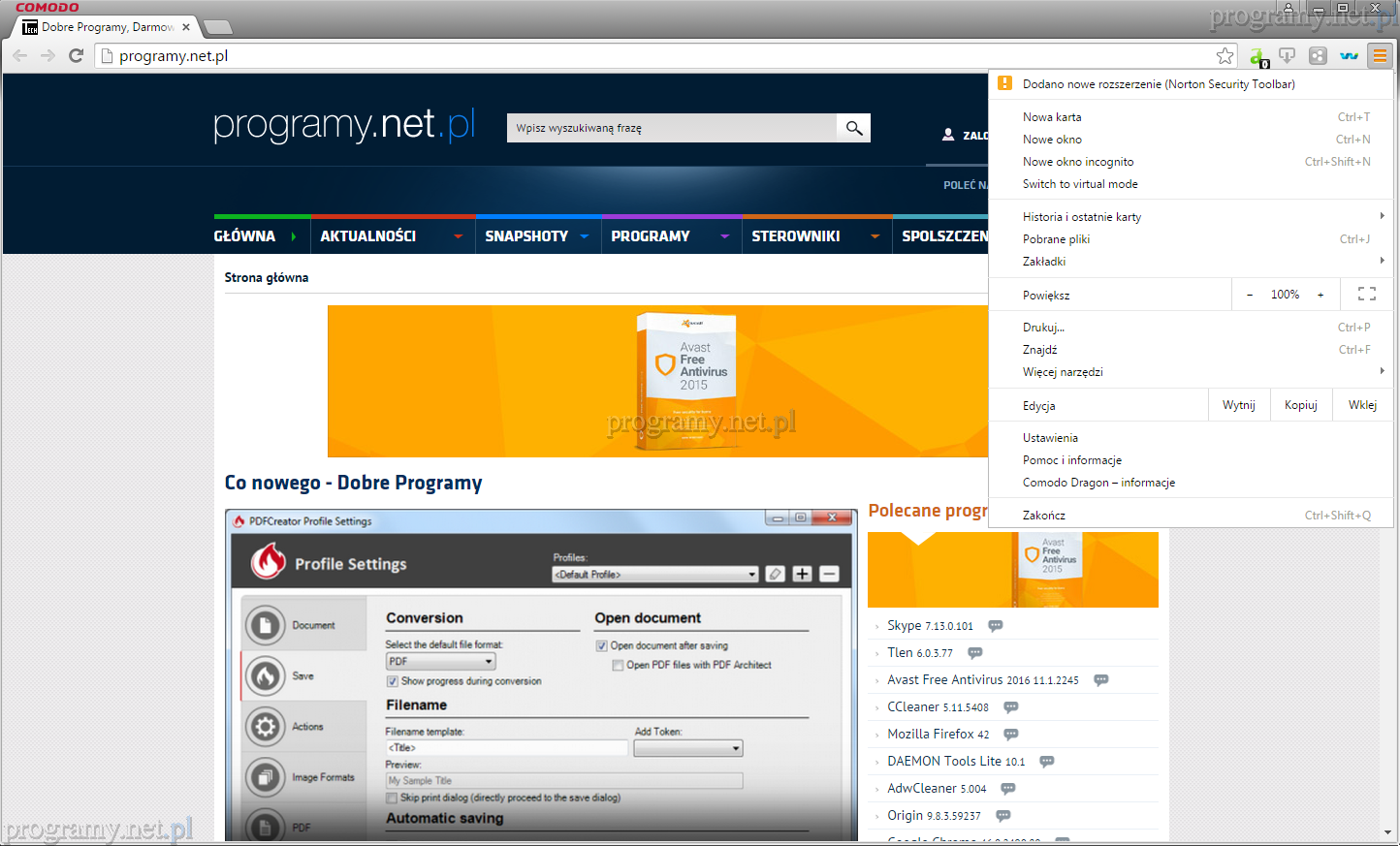Click the blue wavy extension icon

[x=1349, y=56]
